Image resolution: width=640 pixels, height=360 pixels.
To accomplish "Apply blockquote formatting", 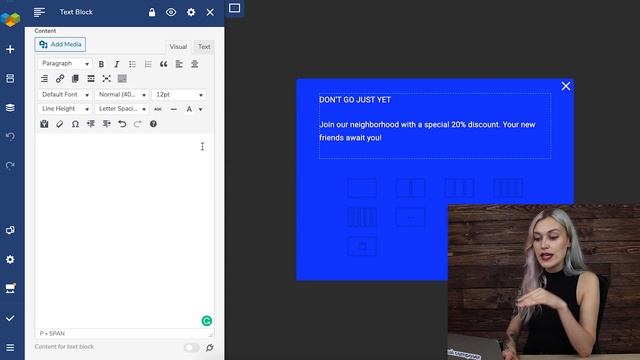I will pos(163,64).
